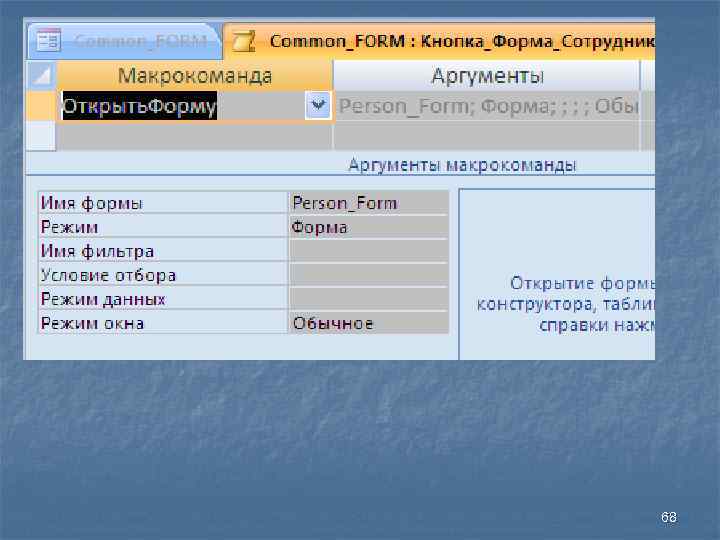The height and width of the screenshot is (540, 720).
Task: Select the Common_FORM : Кнопка_Форма_Сотрудник macro tab
Action: click(439, 42)
